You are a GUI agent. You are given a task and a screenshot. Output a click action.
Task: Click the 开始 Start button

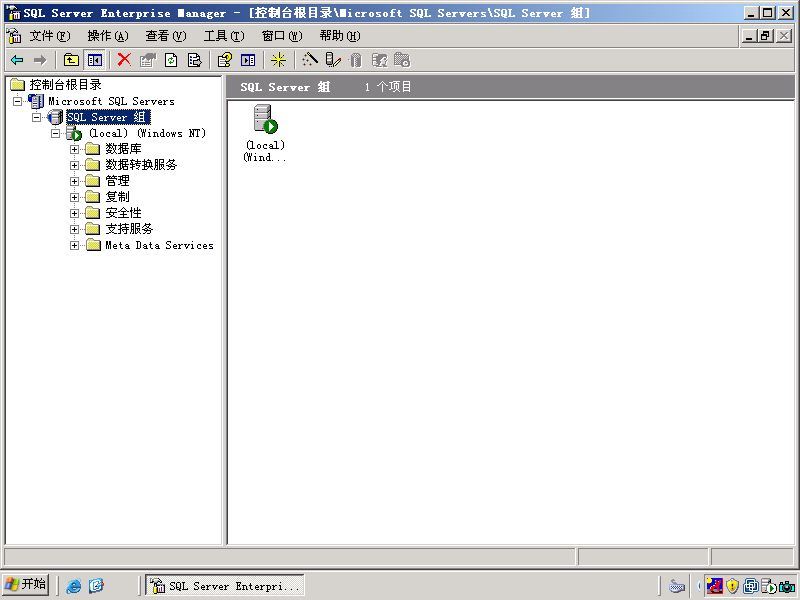tap(26, 584)
